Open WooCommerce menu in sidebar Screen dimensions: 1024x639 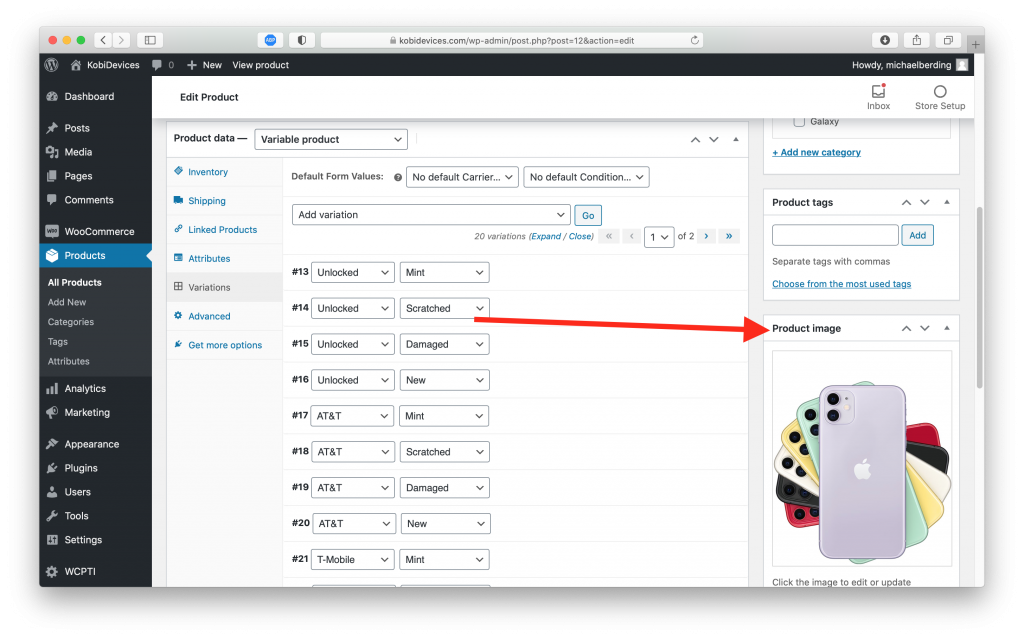point(95,231)
